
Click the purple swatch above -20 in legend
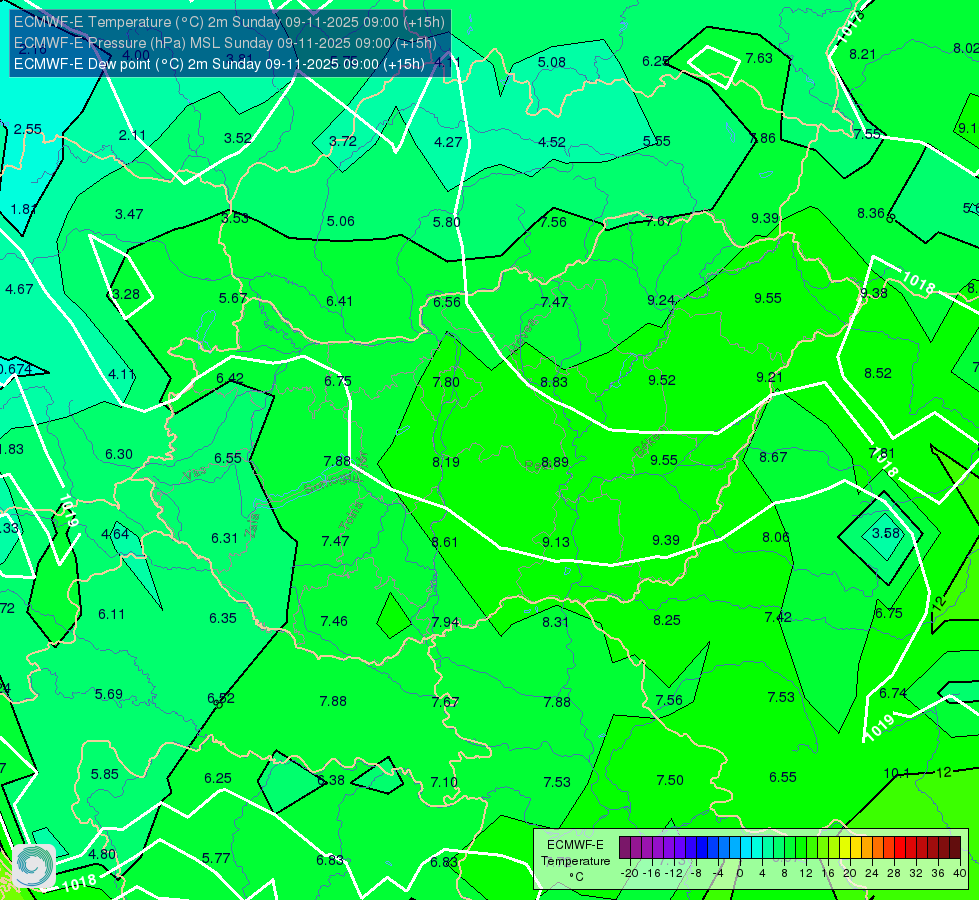click(x=625, y=848)
